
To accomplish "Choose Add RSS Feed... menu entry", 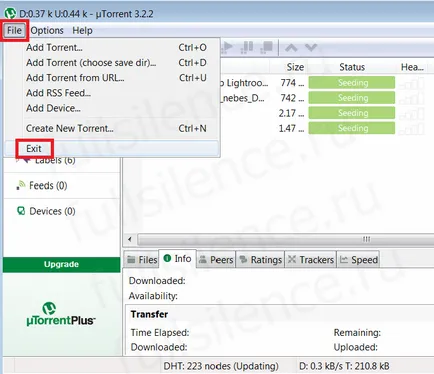I will coord(112,93).
